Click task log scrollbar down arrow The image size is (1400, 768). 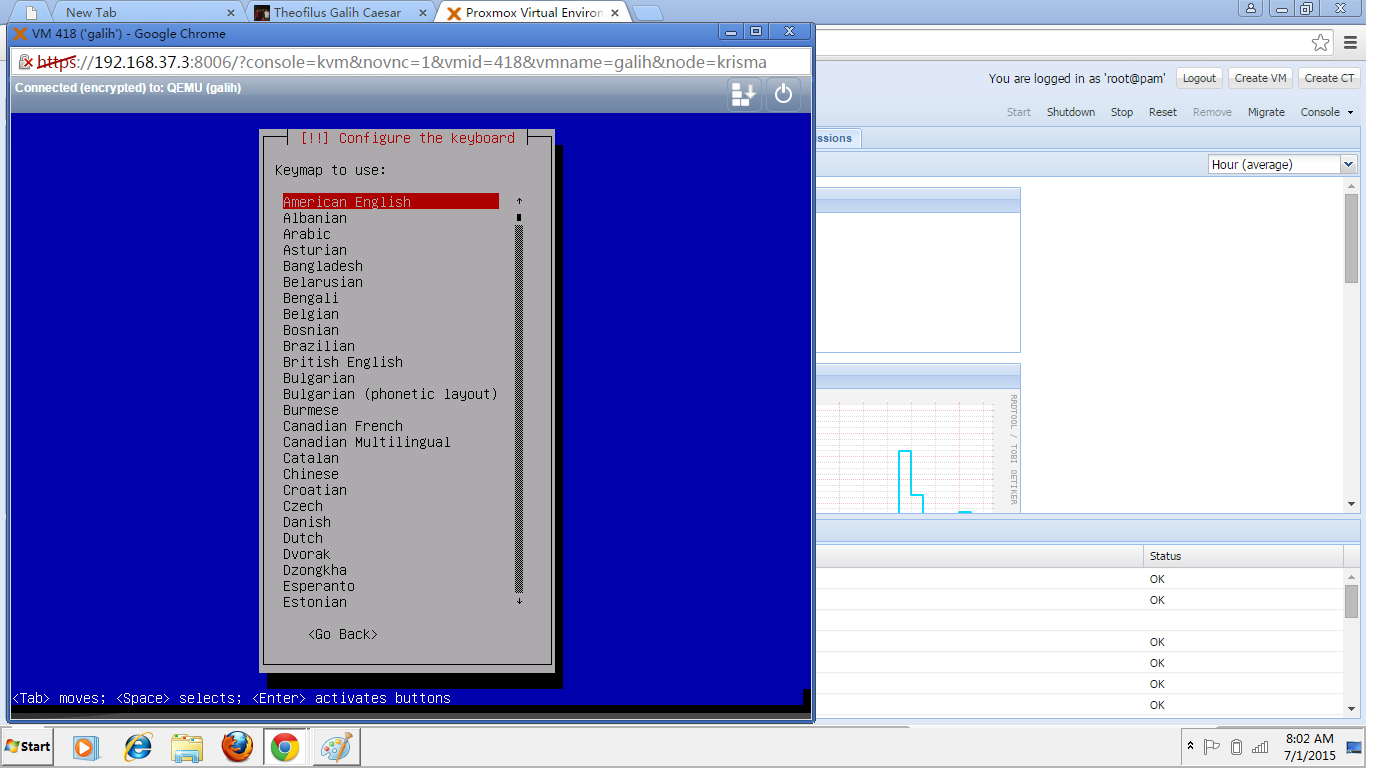pyautogui.click(x=1351, y=709)
